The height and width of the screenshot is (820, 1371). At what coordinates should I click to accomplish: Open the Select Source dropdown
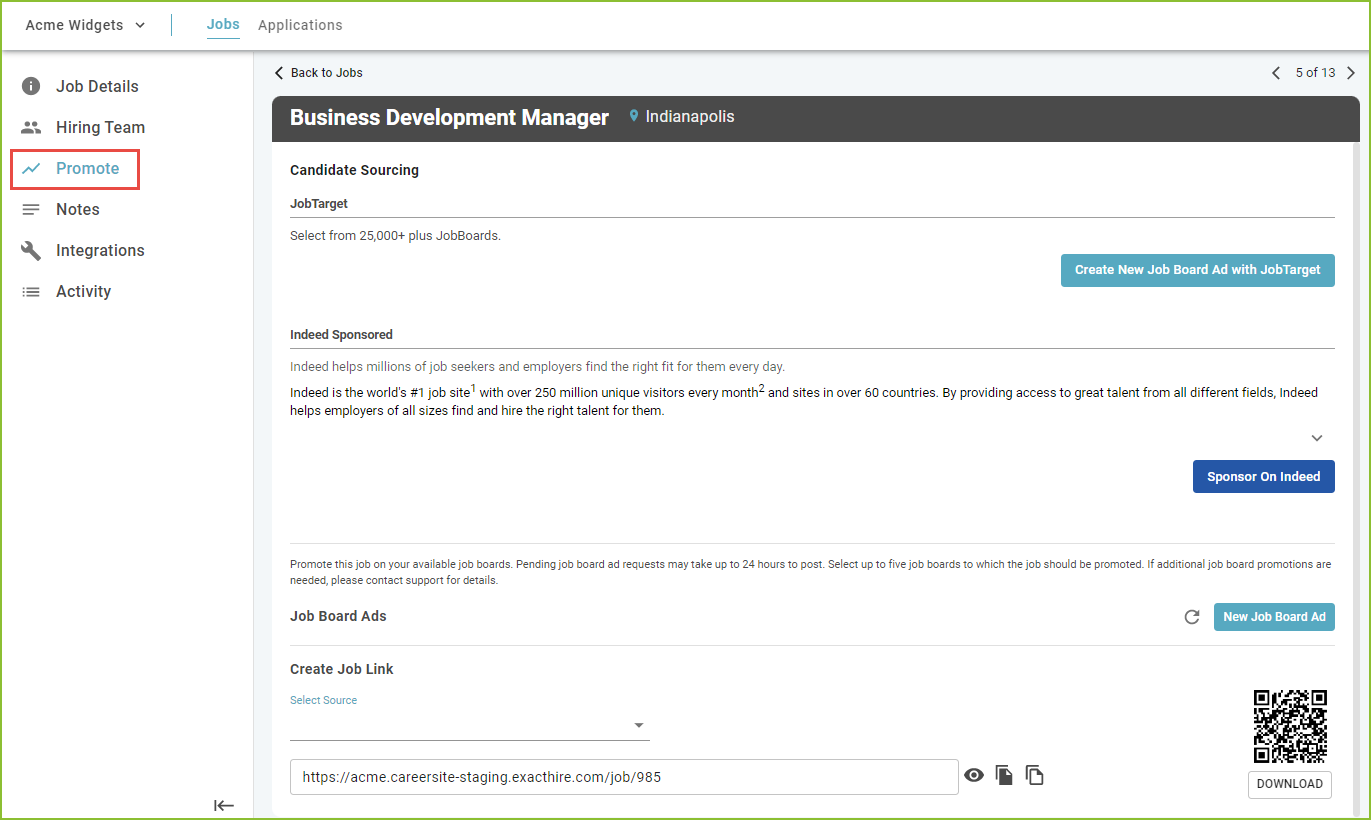(x=470, y=725)
